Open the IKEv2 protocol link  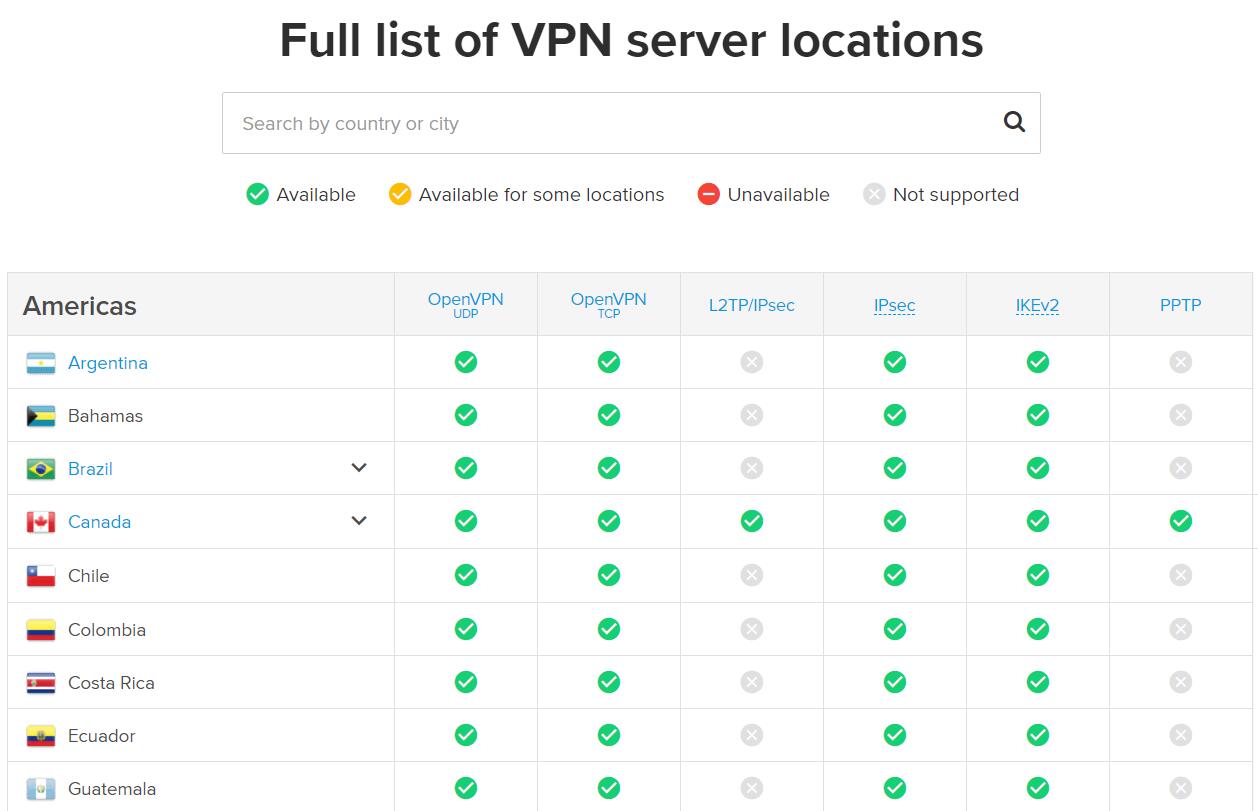pos(1037,306)
